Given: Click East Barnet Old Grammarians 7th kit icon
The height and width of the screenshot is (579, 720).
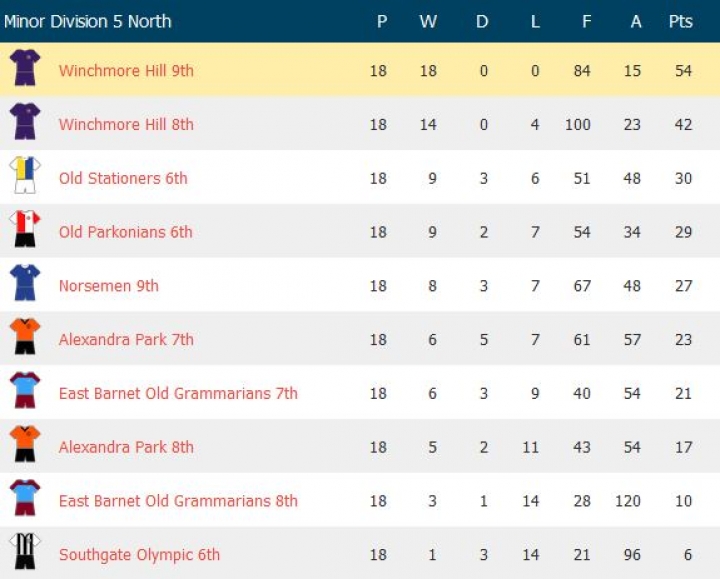Looking at the screenshot, I should (x=25, y=392).
